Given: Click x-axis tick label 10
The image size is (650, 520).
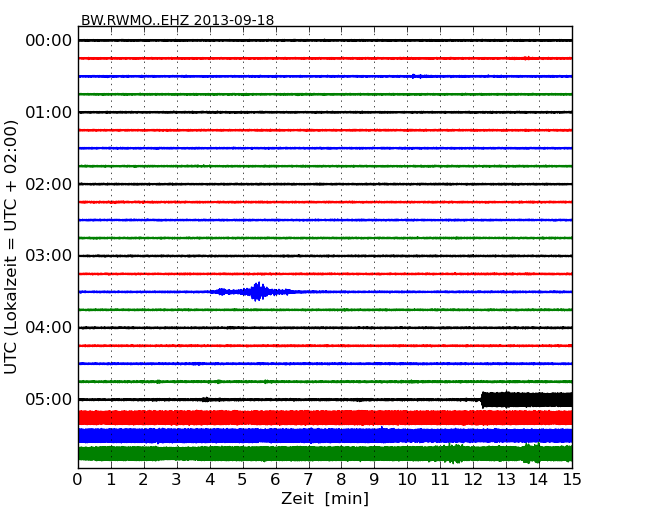Looking at the screenshot, I should pyautogui.click(x=407, y=480).
